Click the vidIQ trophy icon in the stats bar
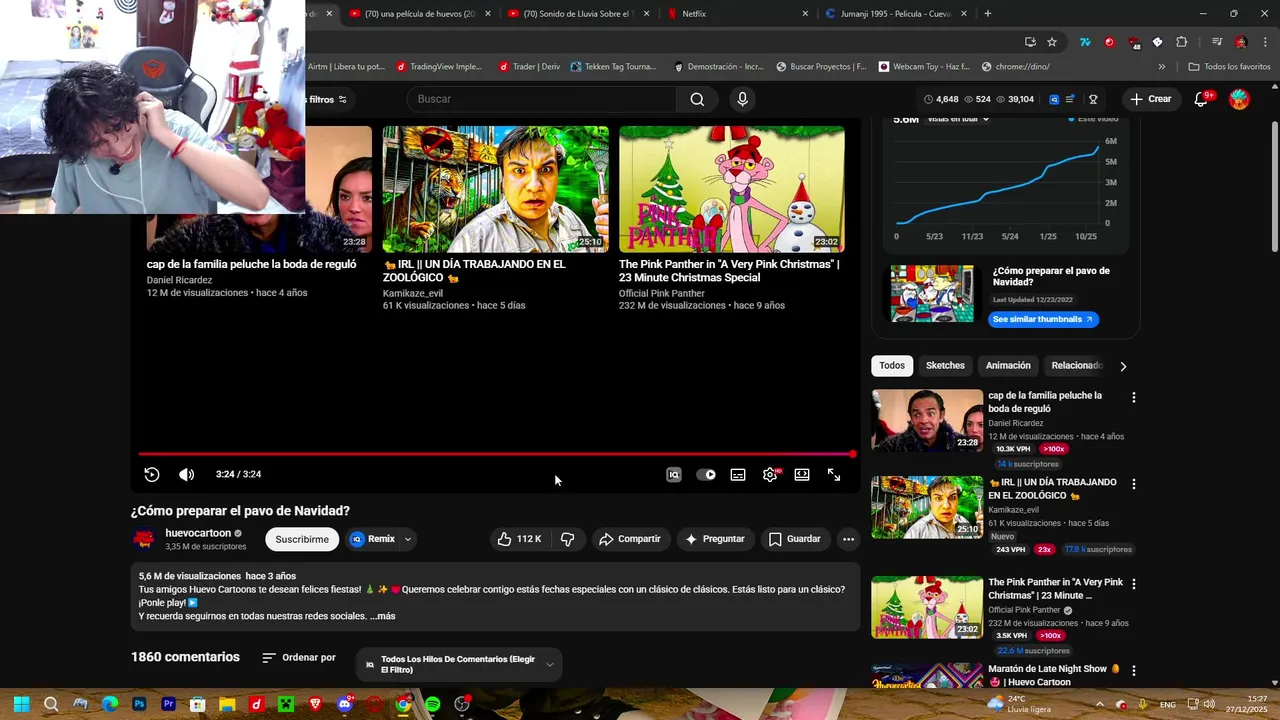The height and width of the screenshot is (720, 1280). coord(1093,99)
